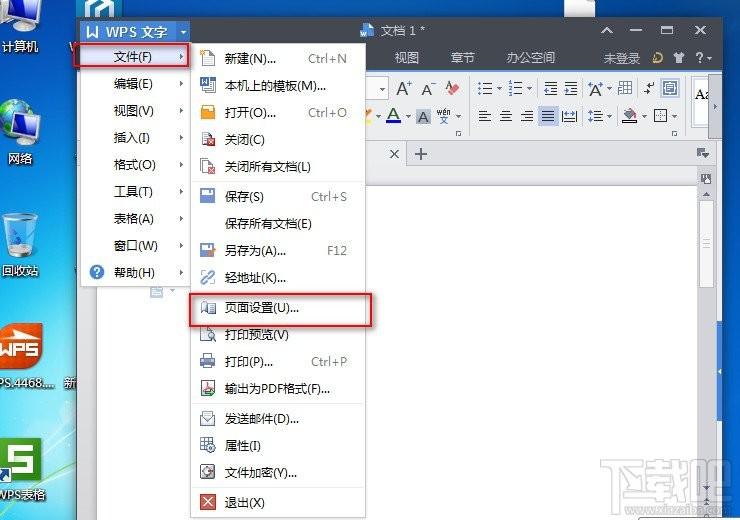Screen dimensions: 740x520
Task: Switch to the 章节 ribbon tab
Action: point(462,58)
